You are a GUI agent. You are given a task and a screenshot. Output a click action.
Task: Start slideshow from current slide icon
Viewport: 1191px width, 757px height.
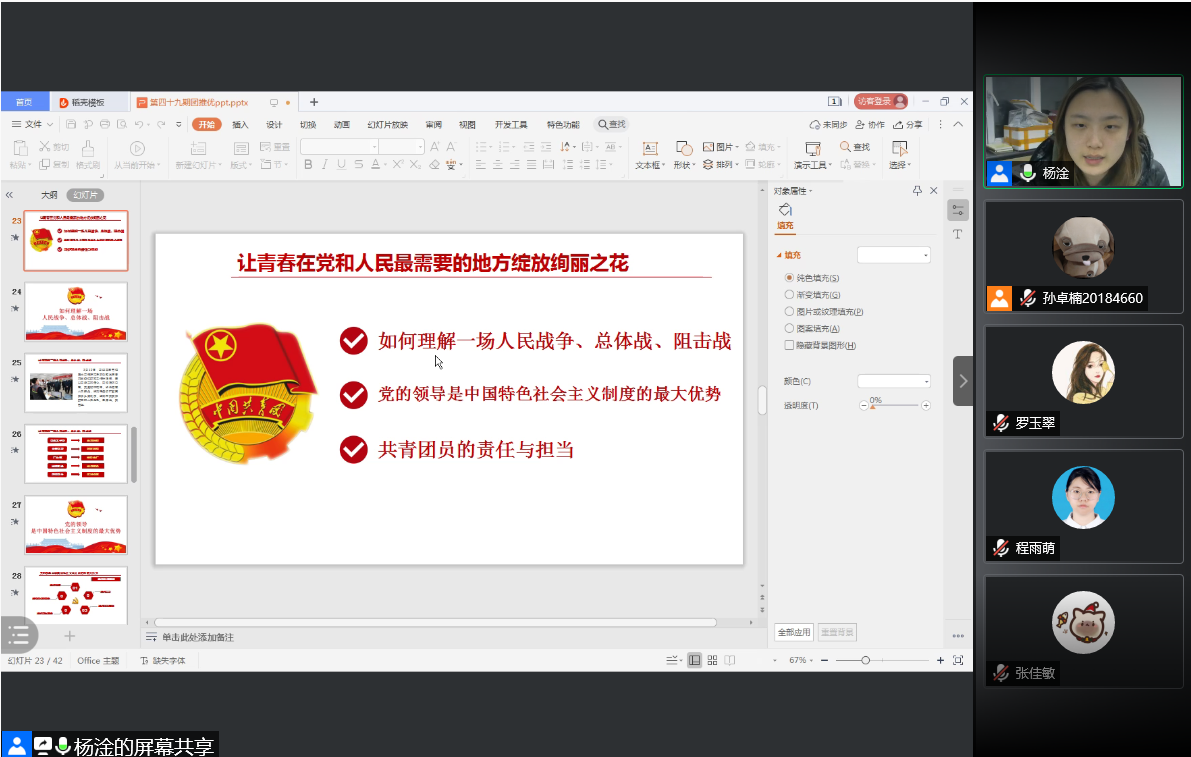pyautogui.click(x=138, y=148)
